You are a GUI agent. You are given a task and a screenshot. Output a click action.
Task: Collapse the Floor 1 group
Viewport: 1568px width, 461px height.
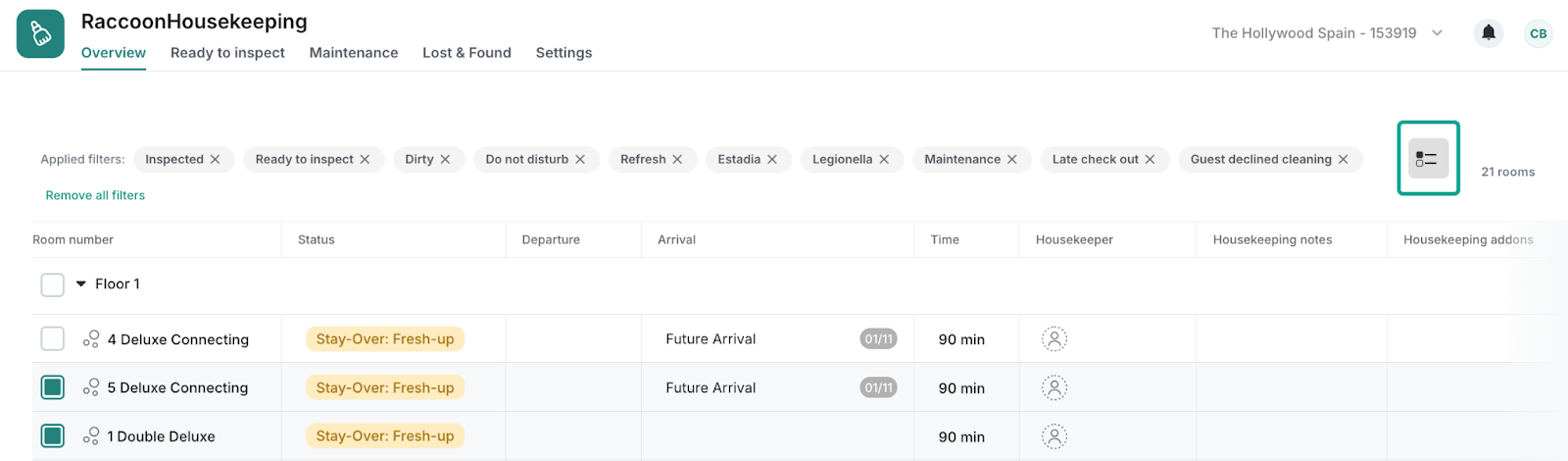click(81, 284)
